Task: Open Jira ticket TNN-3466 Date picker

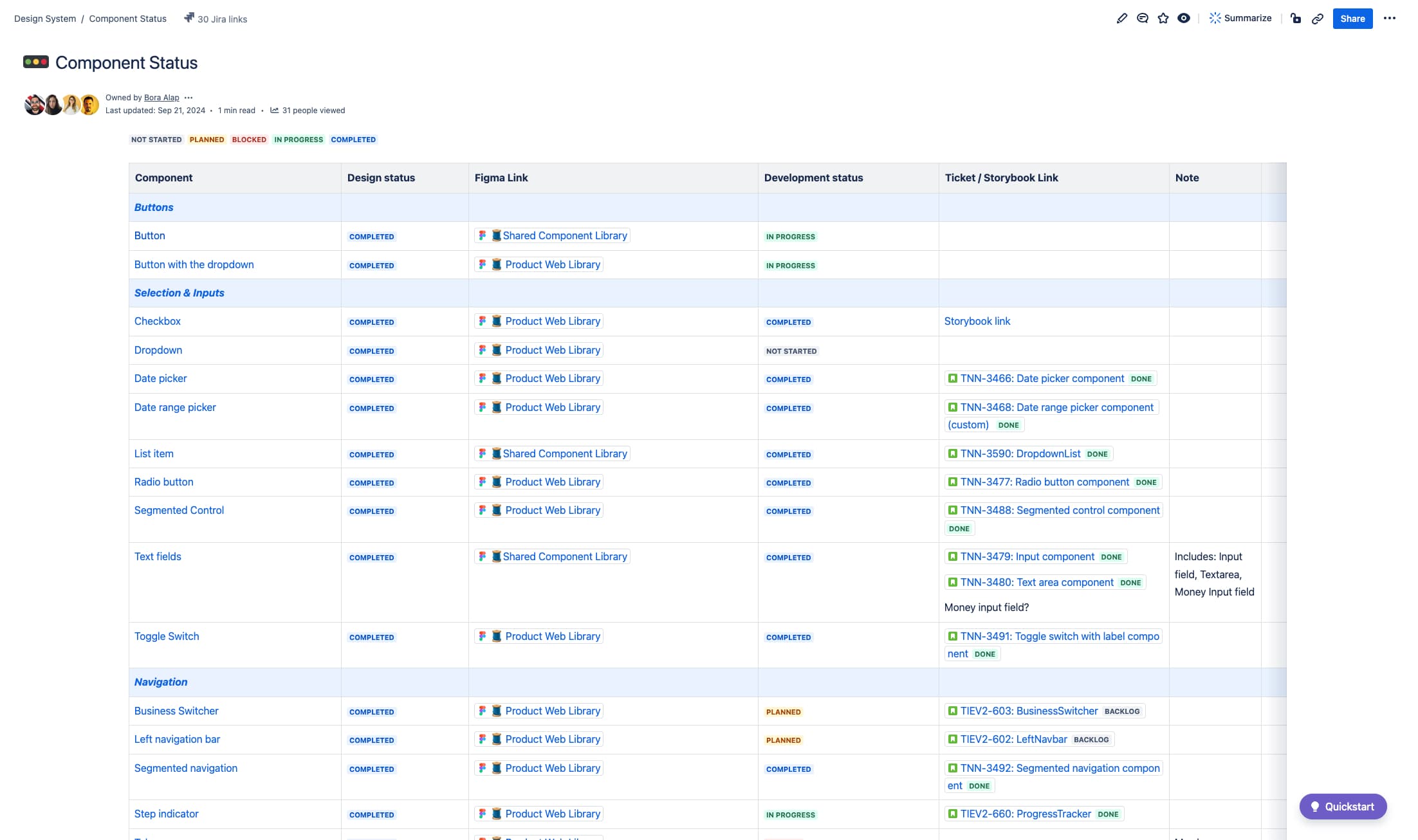Action: click(1042, 379)
